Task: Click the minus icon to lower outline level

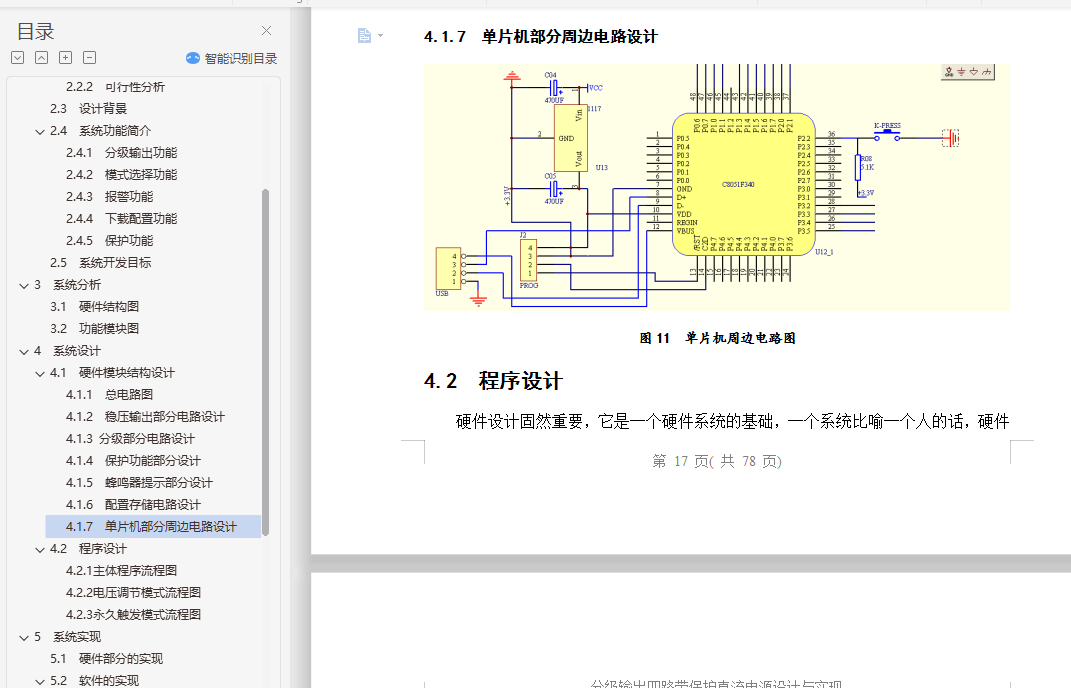Action: (x=89, y=58)
